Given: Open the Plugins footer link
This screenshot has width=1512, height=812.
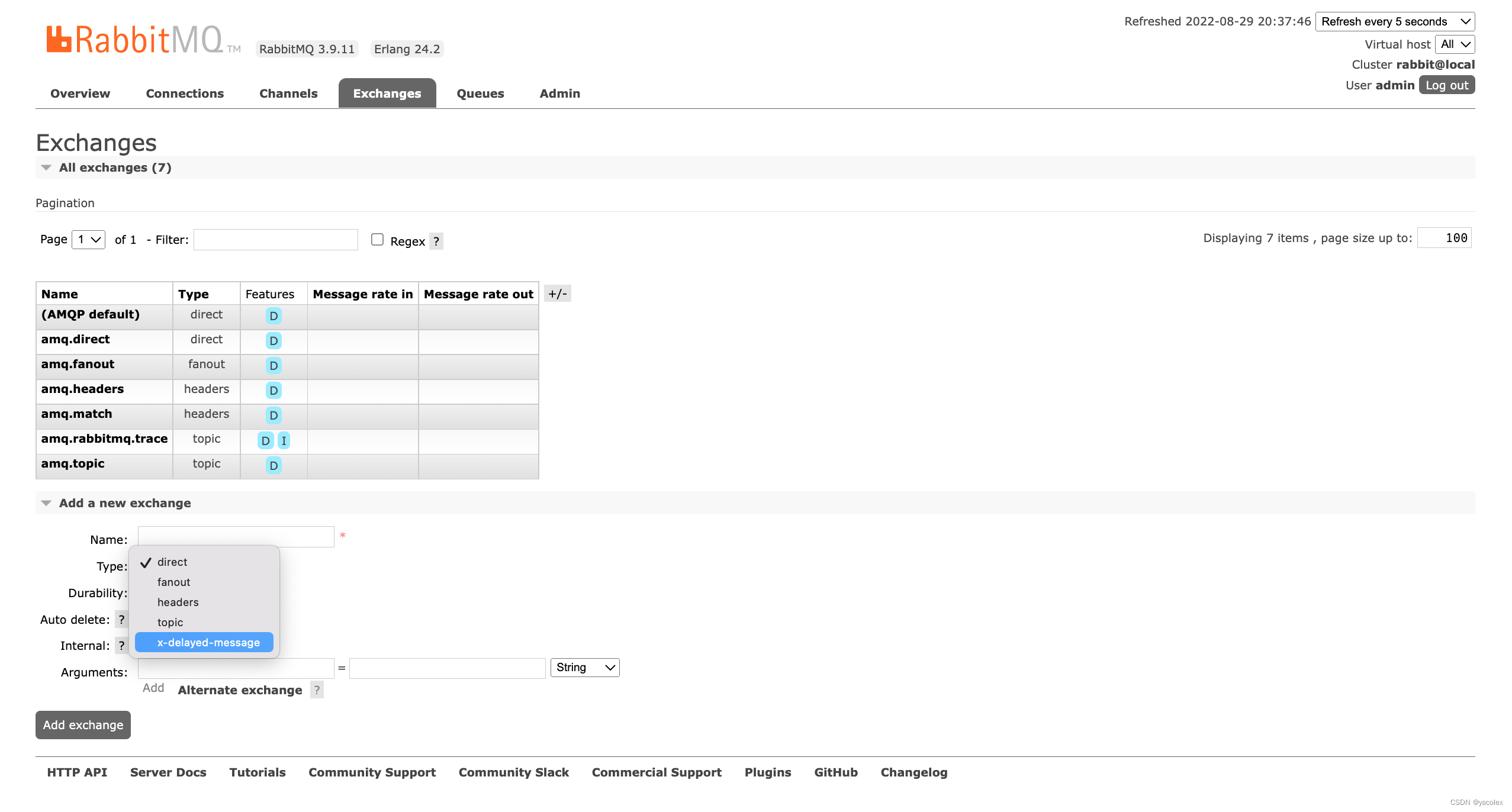Looking at the screenshot, I should click(x=768, y=772).
